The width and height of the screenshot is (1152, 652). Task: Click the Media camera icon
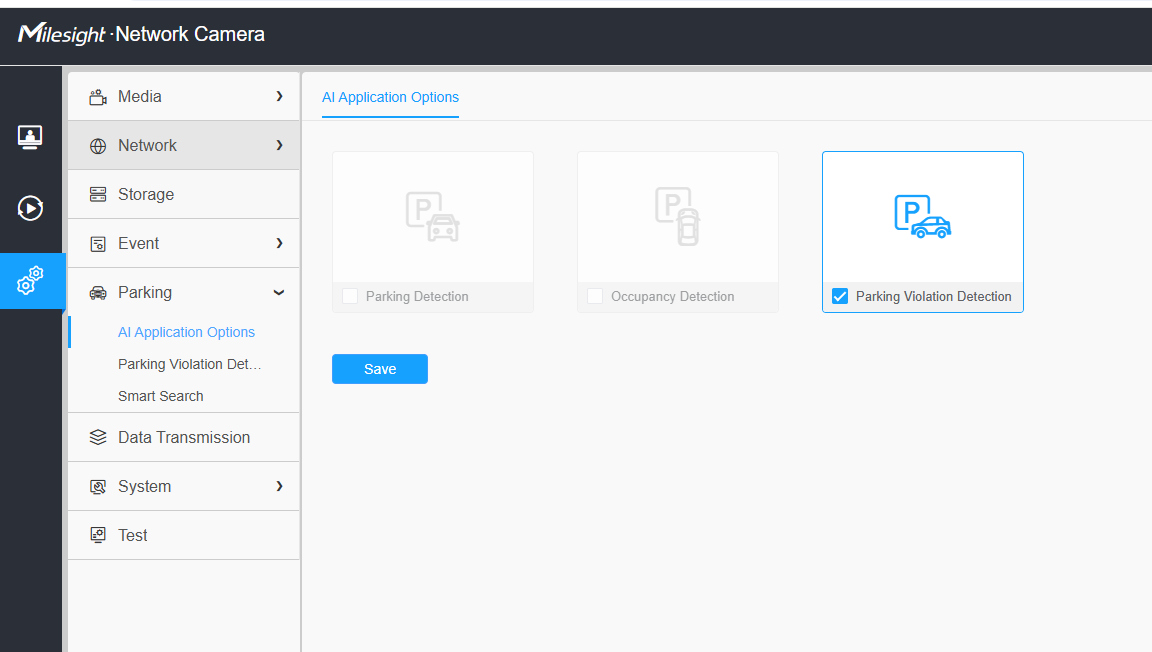pyautogui.click(x=98, y=97)
